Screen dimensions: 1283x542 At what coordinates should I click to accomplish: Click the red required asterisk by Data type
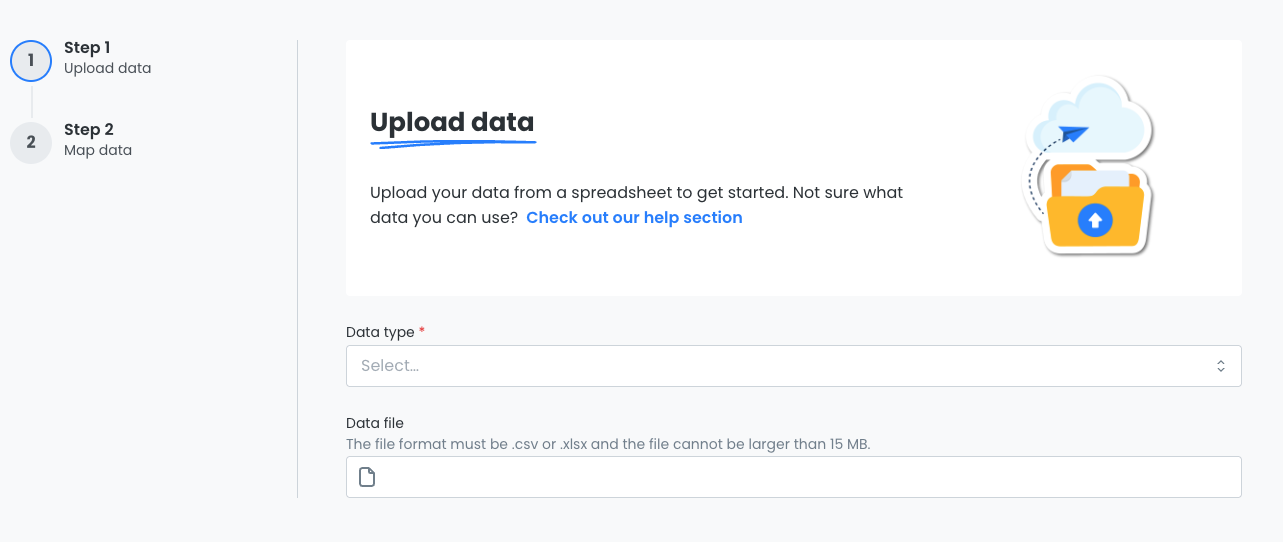click(x=422, y=331)
